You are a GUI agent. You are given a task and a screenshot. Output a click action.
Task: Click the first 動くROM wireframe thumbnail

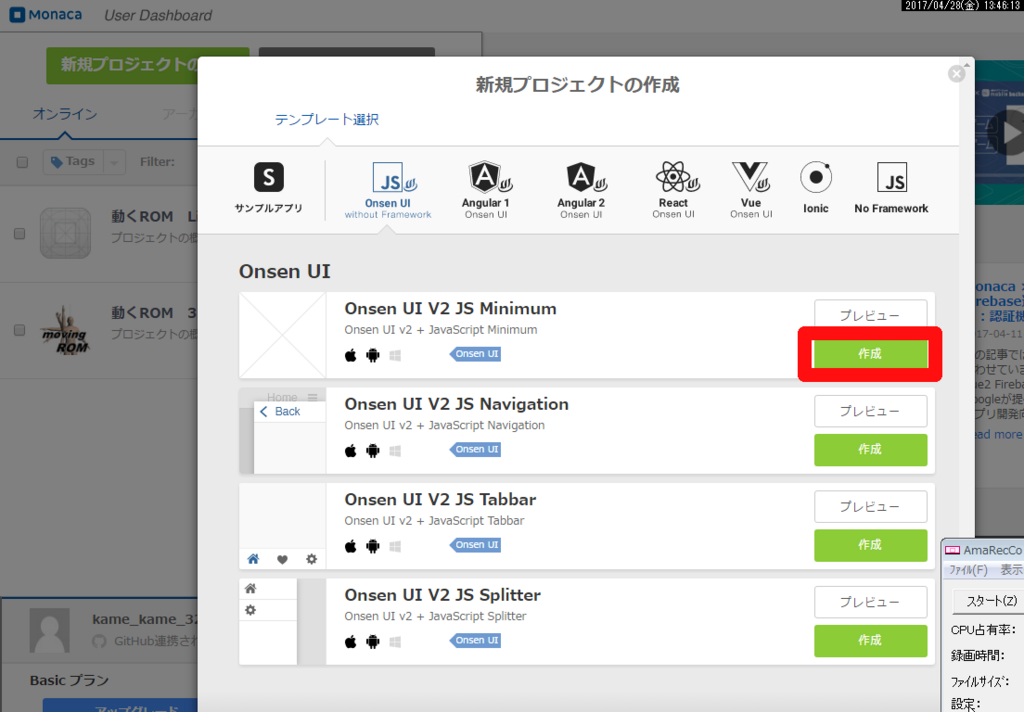point(65,233)
